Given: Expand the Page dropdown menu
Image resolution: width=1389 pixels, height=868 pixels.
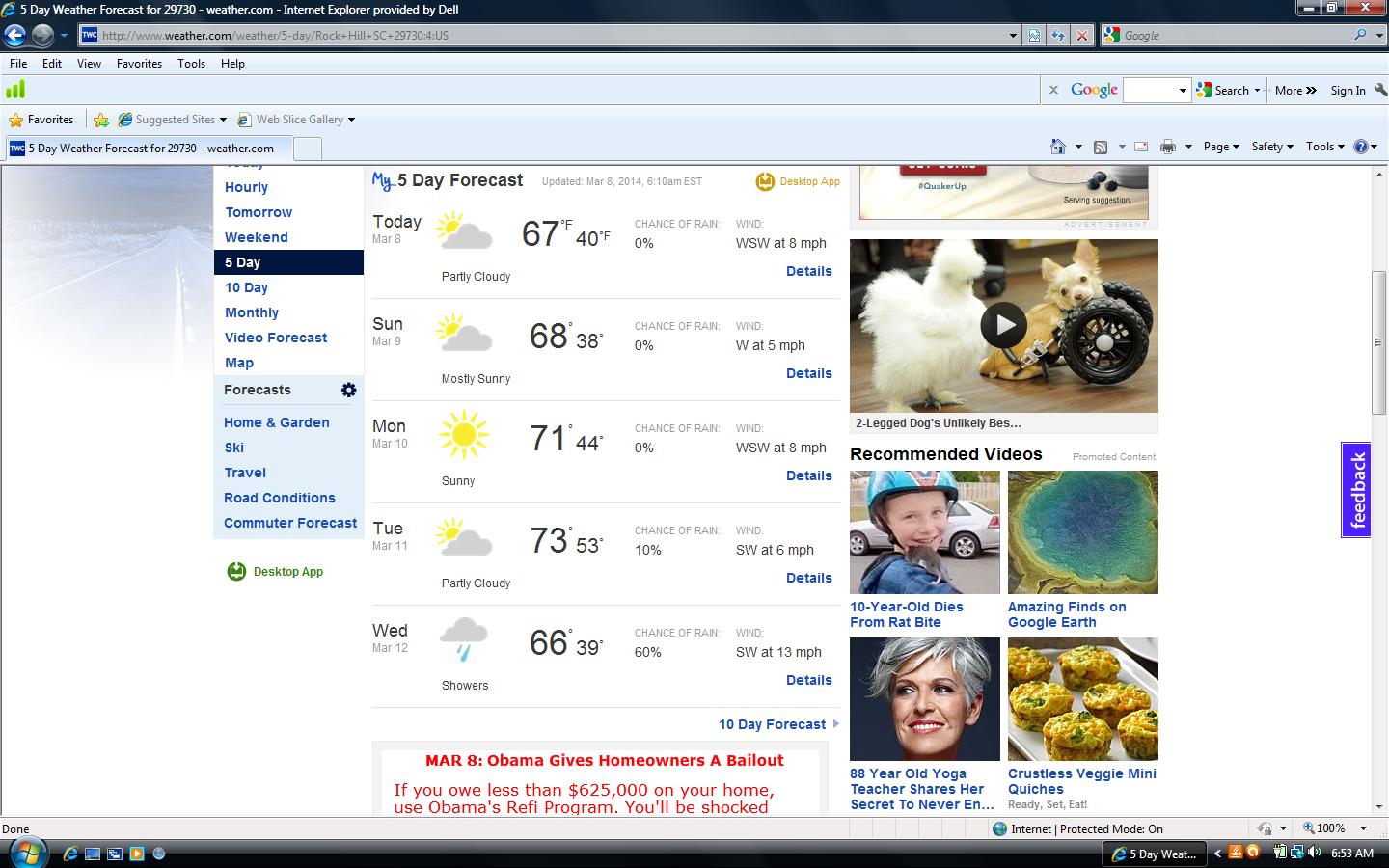Looking at the screenshot, I should [x=1220, y=147].
